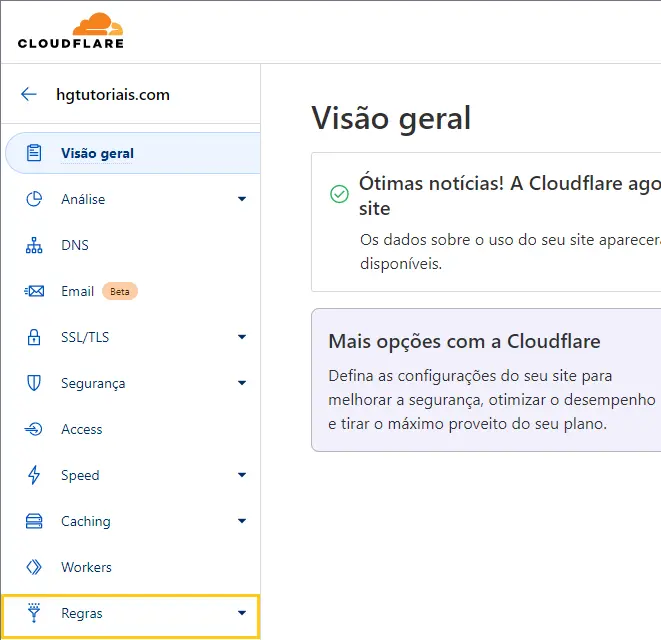Viewport: 661px width, 640px height.
Task: Expand the Segurança submenu arrow
Action: (x=241, y=383)
